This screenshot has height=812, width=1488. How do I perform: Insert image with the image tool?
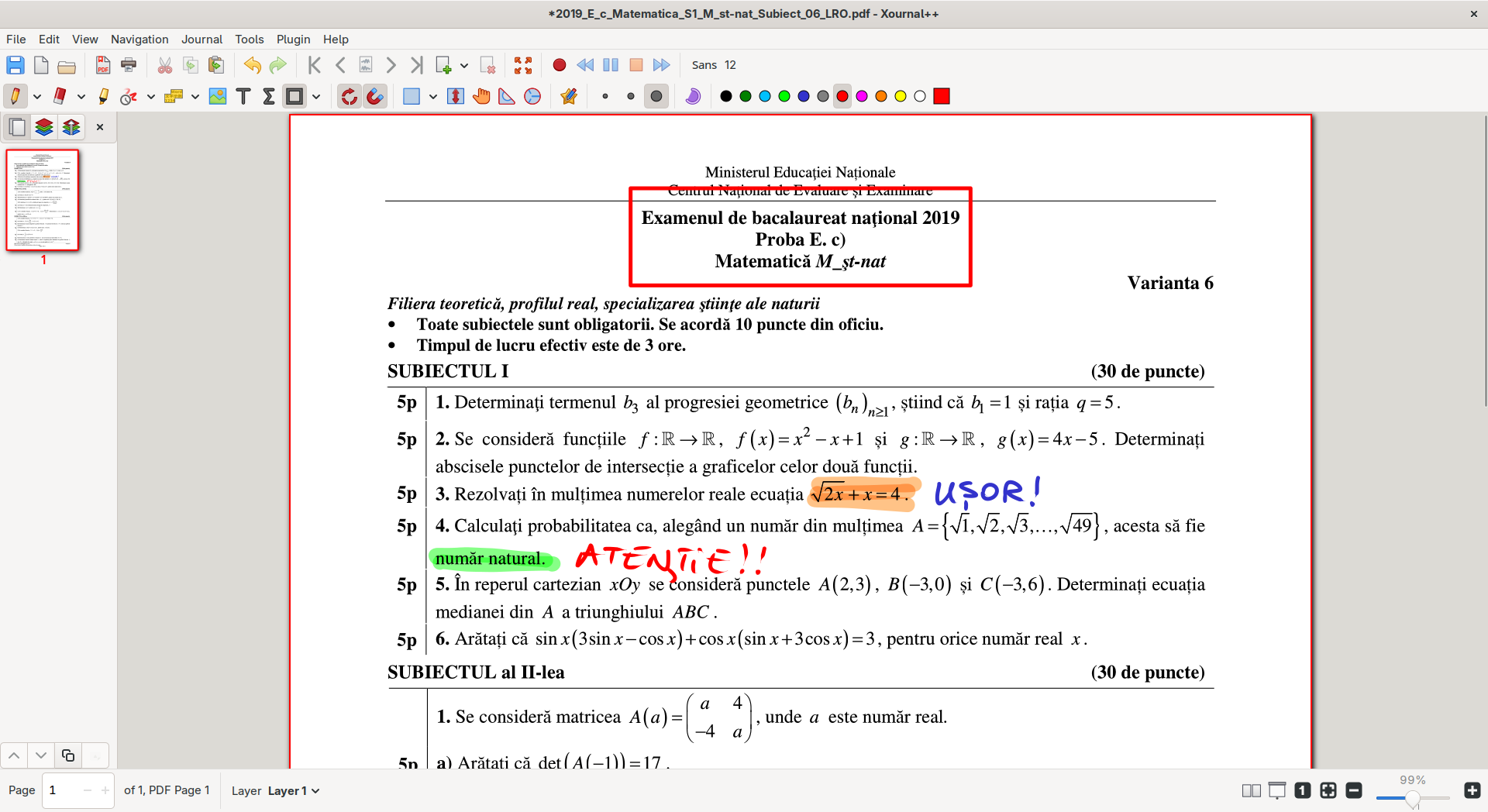(x=218, y=96)
